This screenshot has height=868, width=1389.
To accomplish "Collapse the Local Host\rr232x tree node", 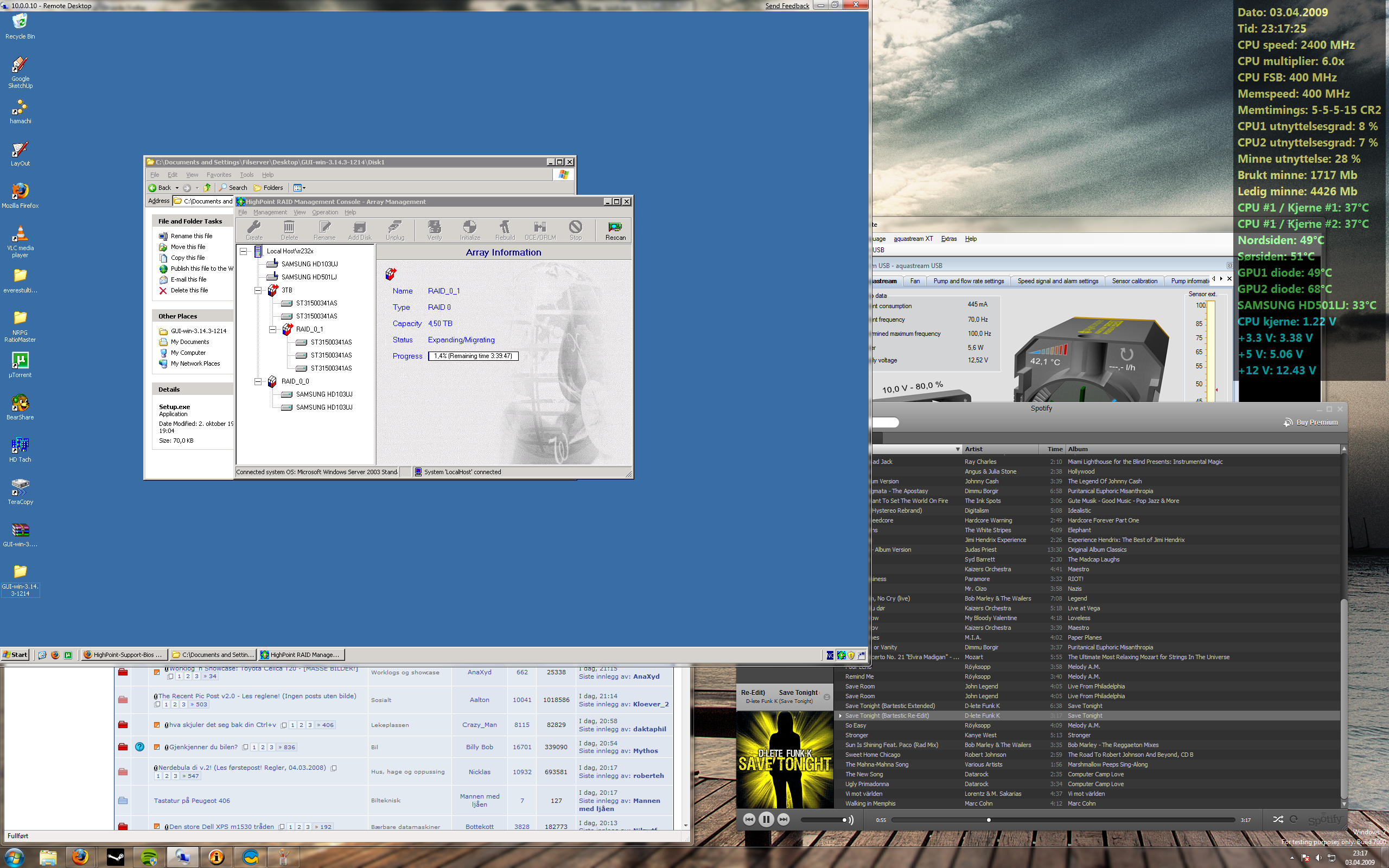I will click(x=244, y=251).
